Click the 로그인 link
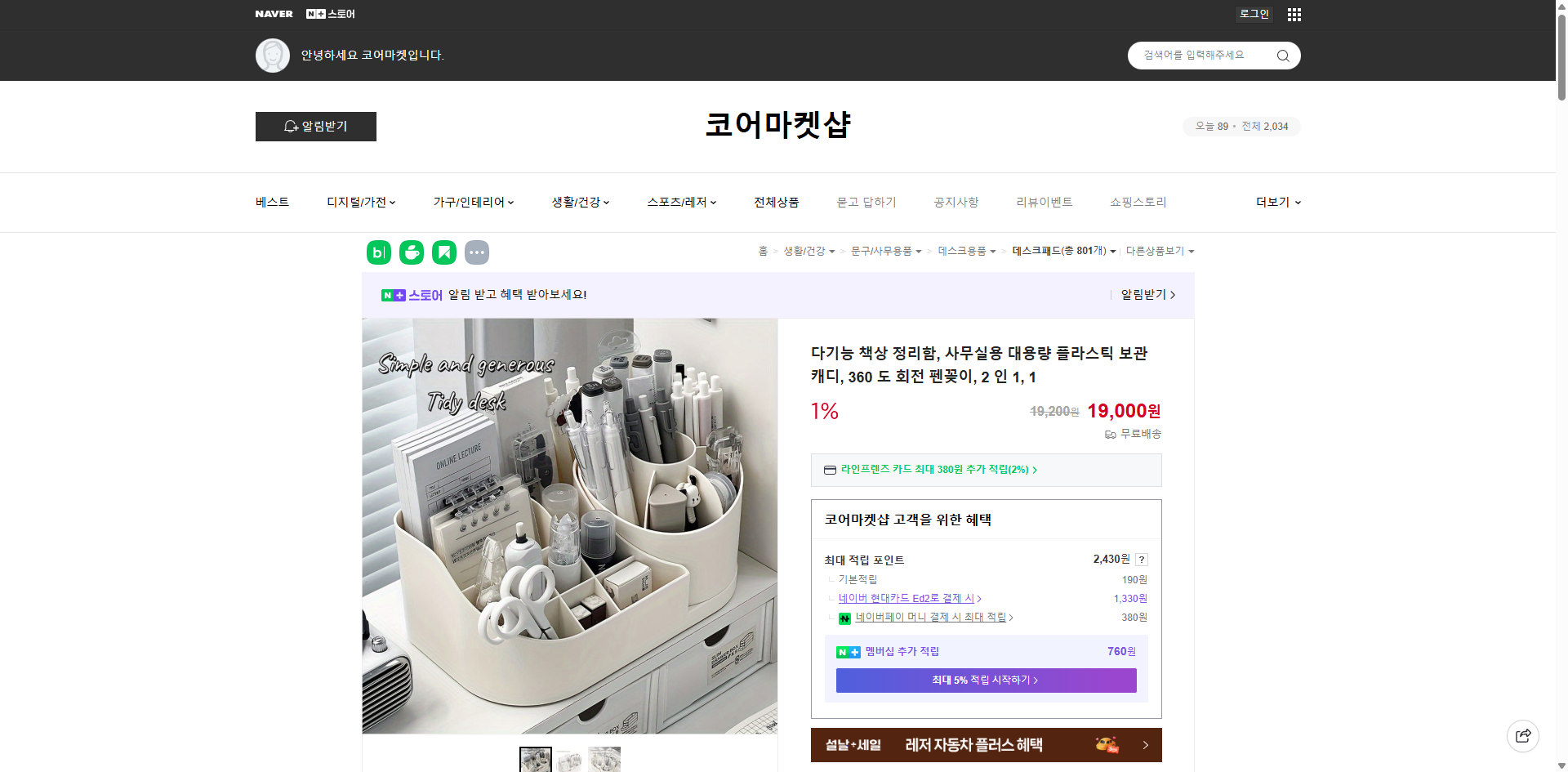The image size is (1568, 772). click(1254, 14)
